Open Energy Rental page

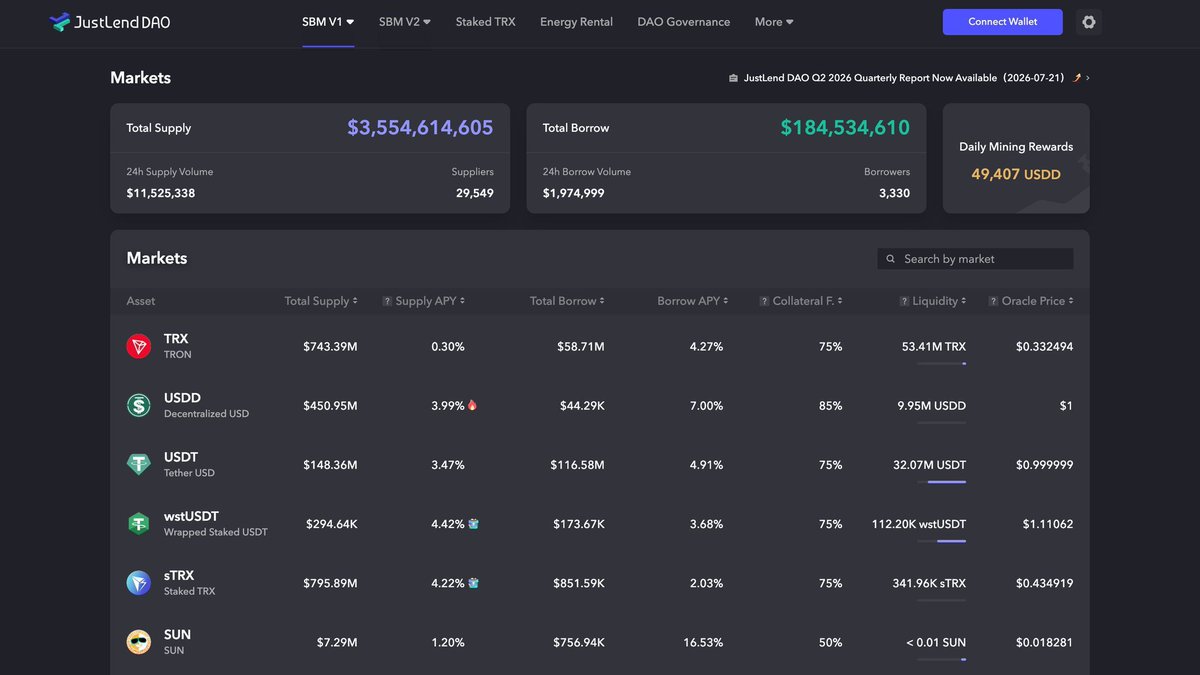pyautogui.click(x=576, y=22)
